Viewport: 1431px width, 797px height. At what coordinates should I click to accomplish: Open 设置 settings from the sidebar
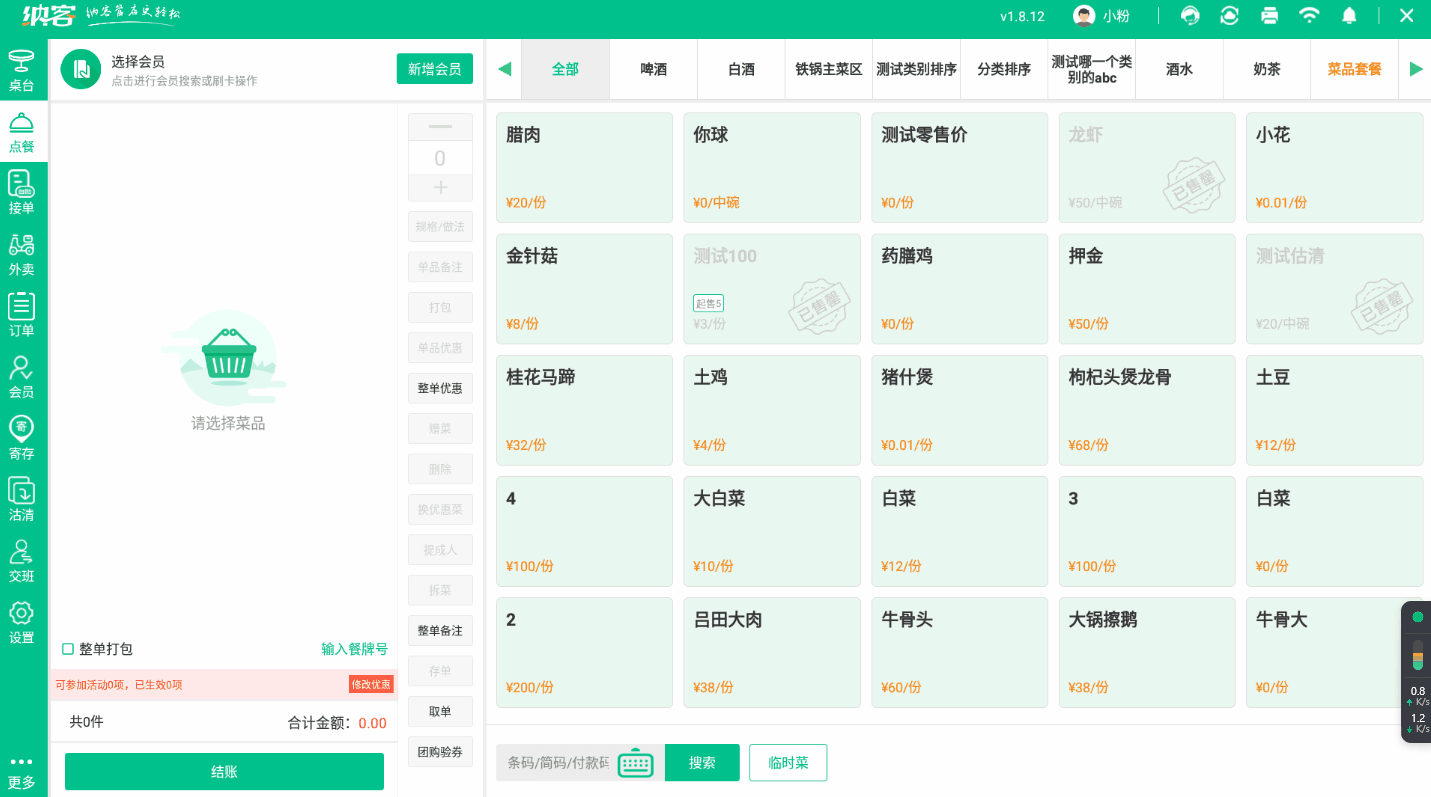pos(22,620)
